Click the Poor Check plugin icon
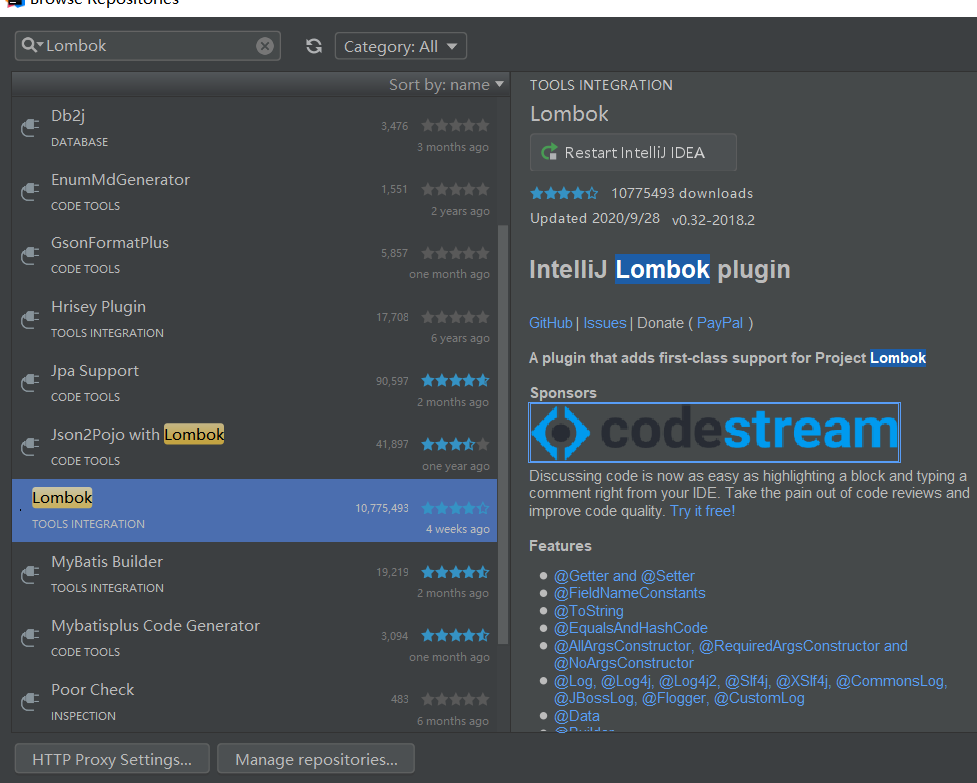Screen dimensions: 977x783 (x=30, y=702)
